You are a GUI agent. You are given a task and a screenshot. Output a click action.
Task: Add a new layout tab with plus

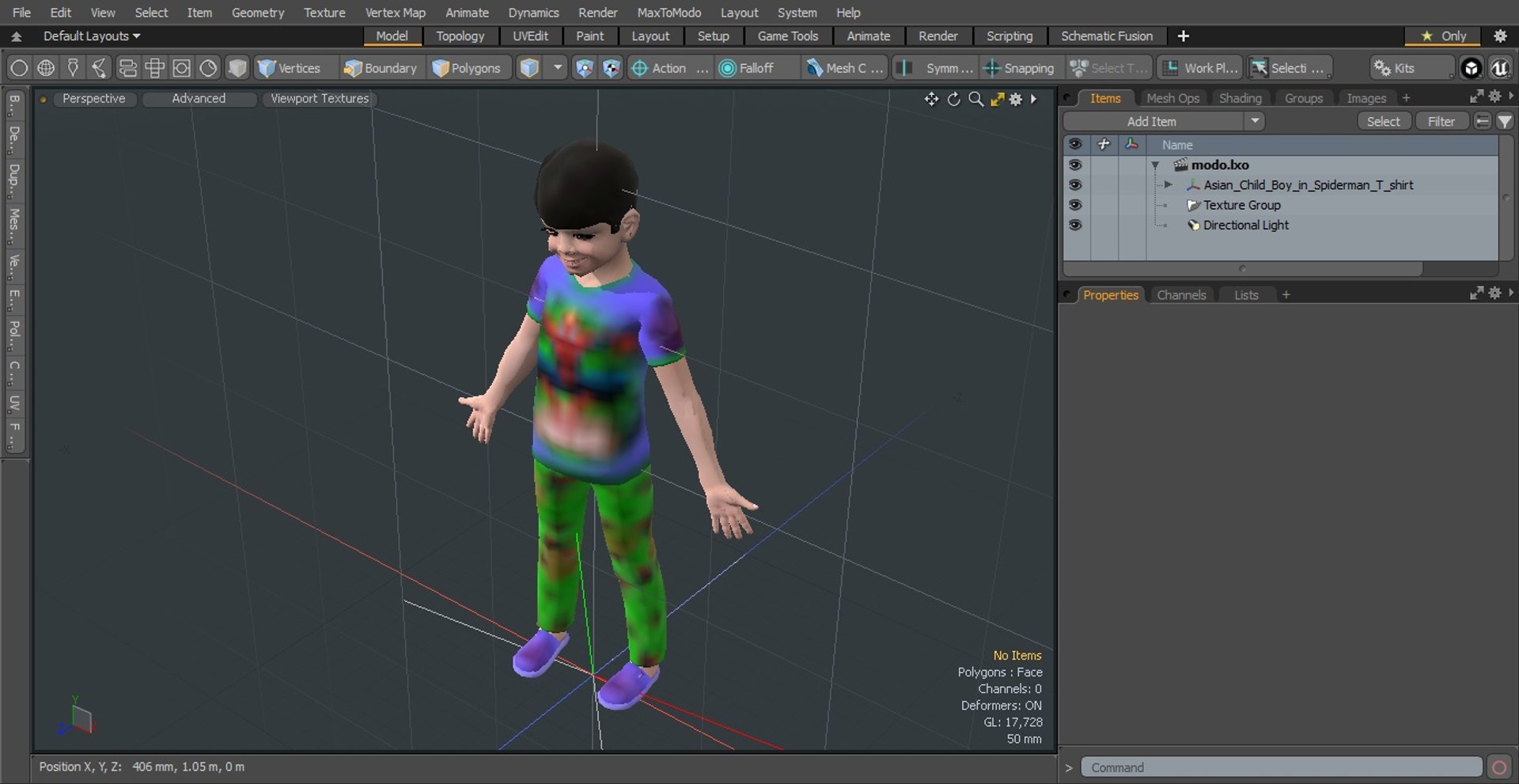click(1183, 36)
